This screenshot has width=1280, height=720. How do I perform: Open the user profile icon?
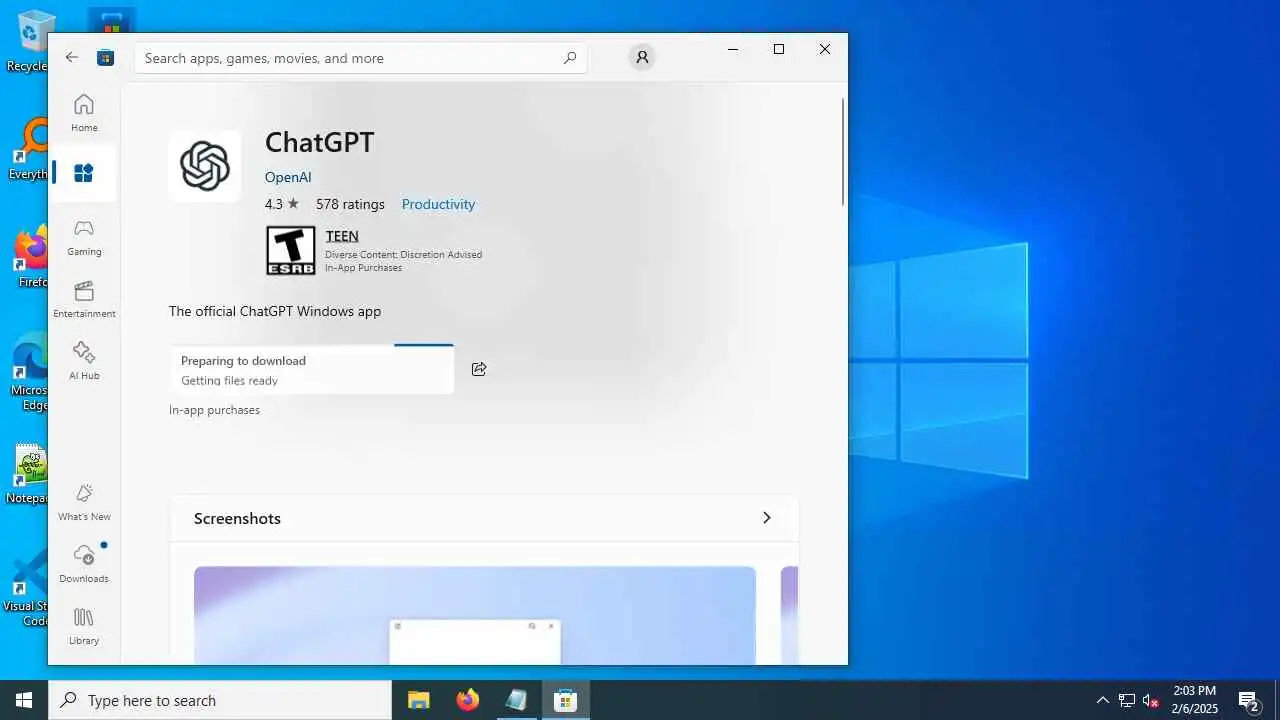click(642, 57)
